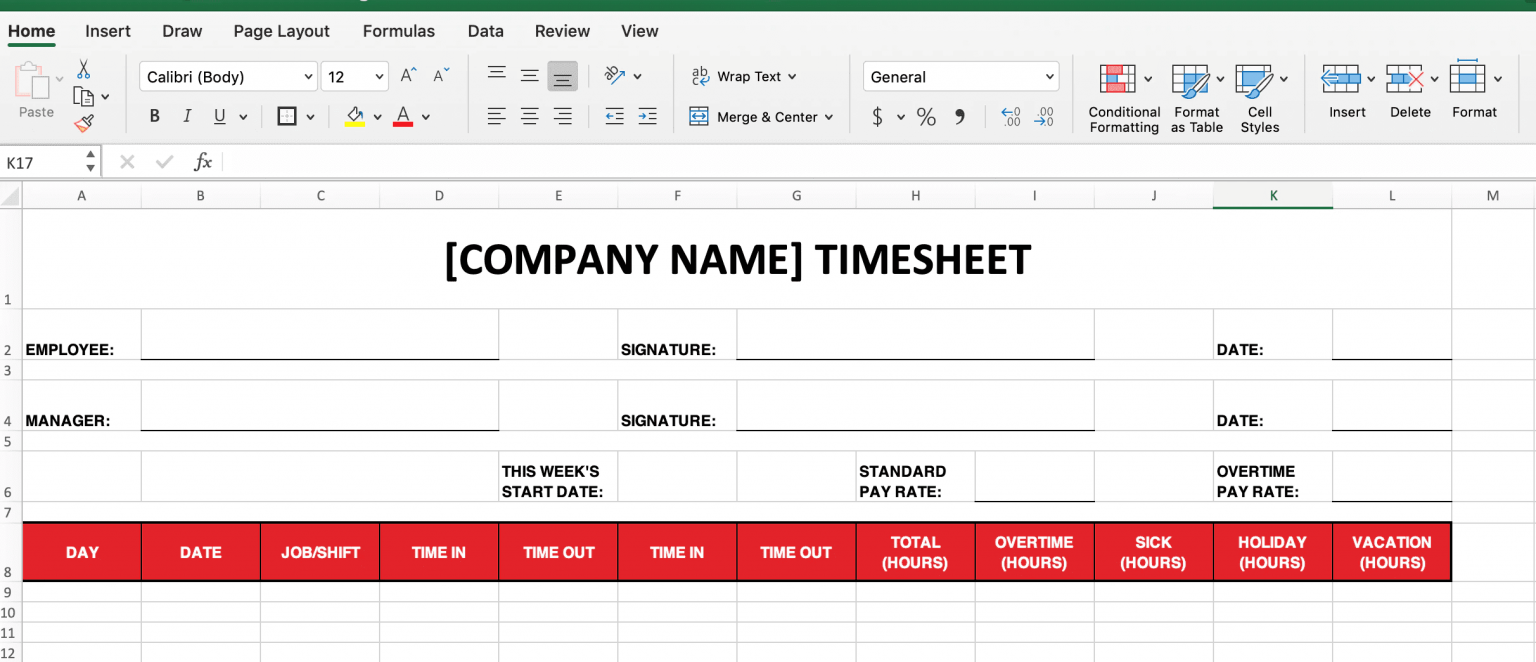
Task: Click the Merge & Center button
Action: 761,117
